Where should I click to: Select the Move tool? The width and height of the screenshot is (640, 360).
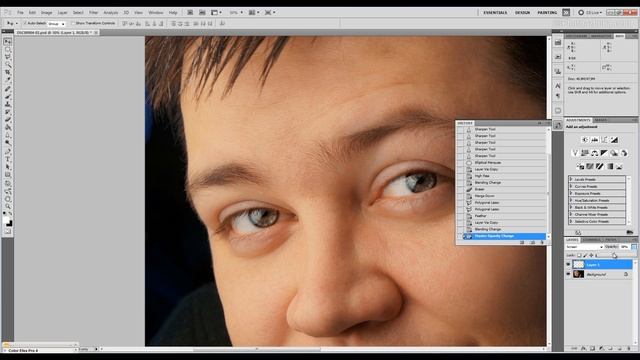(x=7, y=42)
